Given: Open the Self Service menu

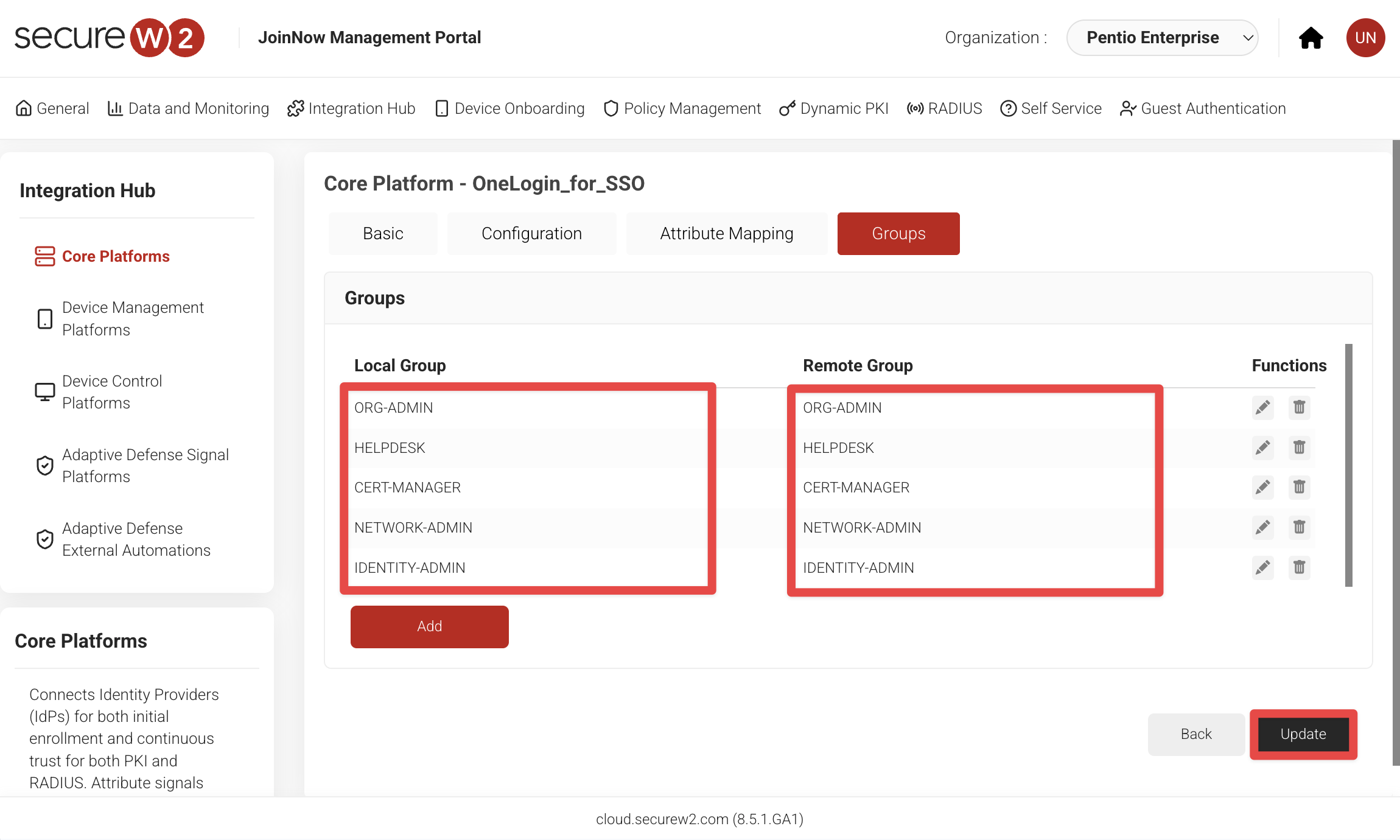Looking at the screenshot, I should [x=1051, y=108].
